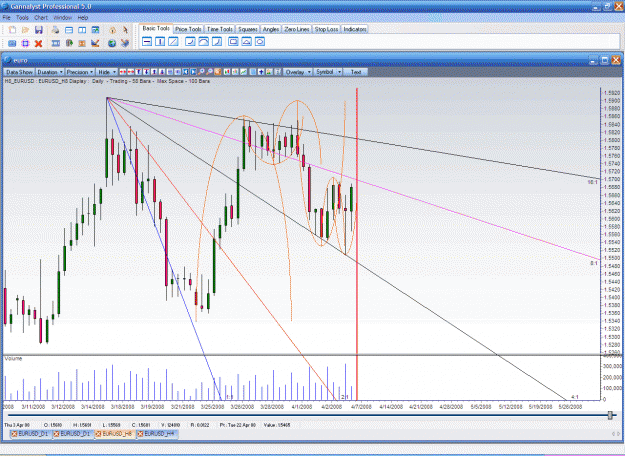Click the Text button in chart toolbar
The width and height of the screenshot is (625, 456).
click(x=356, y=72)
